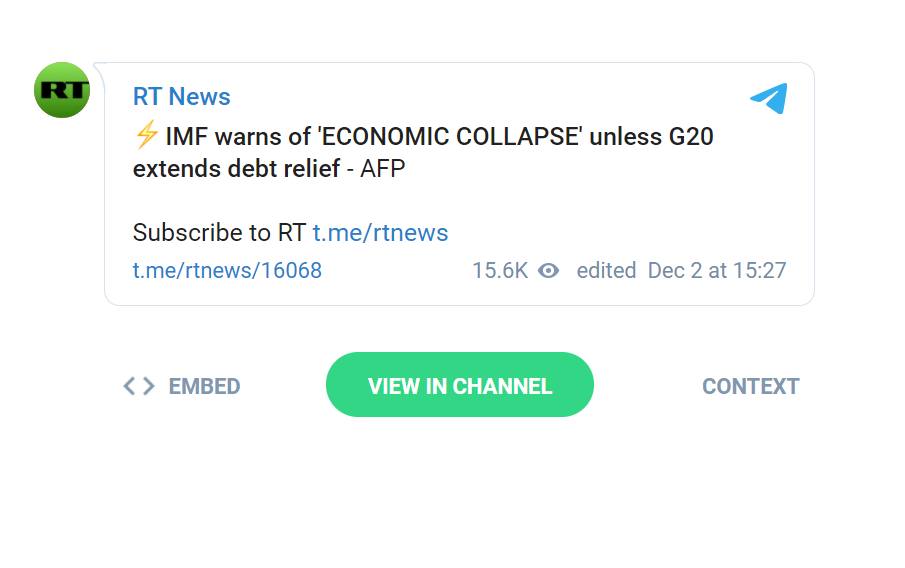Open the RT News channel name
Viewport: 905px width, 568px height.
pos(181,97)
